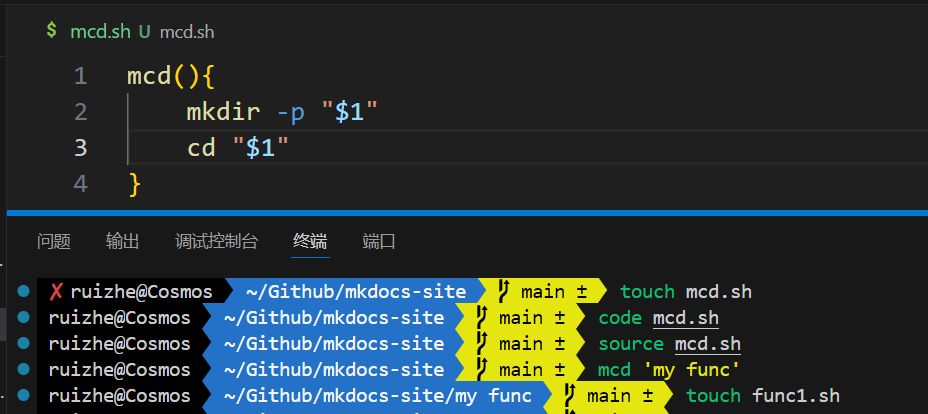Click line number 3 in the editor gutter
928x414 pixels.
coord(80,148)
